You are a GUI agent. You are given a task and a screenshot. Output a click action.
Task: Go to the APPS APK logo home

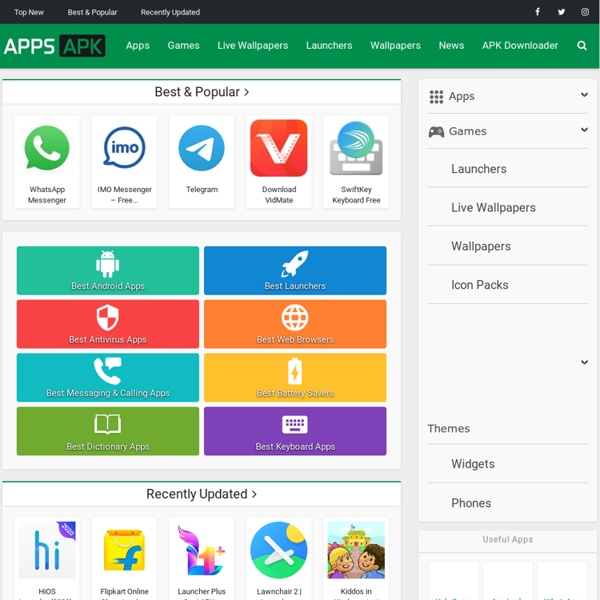pyautogui.click(x=54, y=46)
